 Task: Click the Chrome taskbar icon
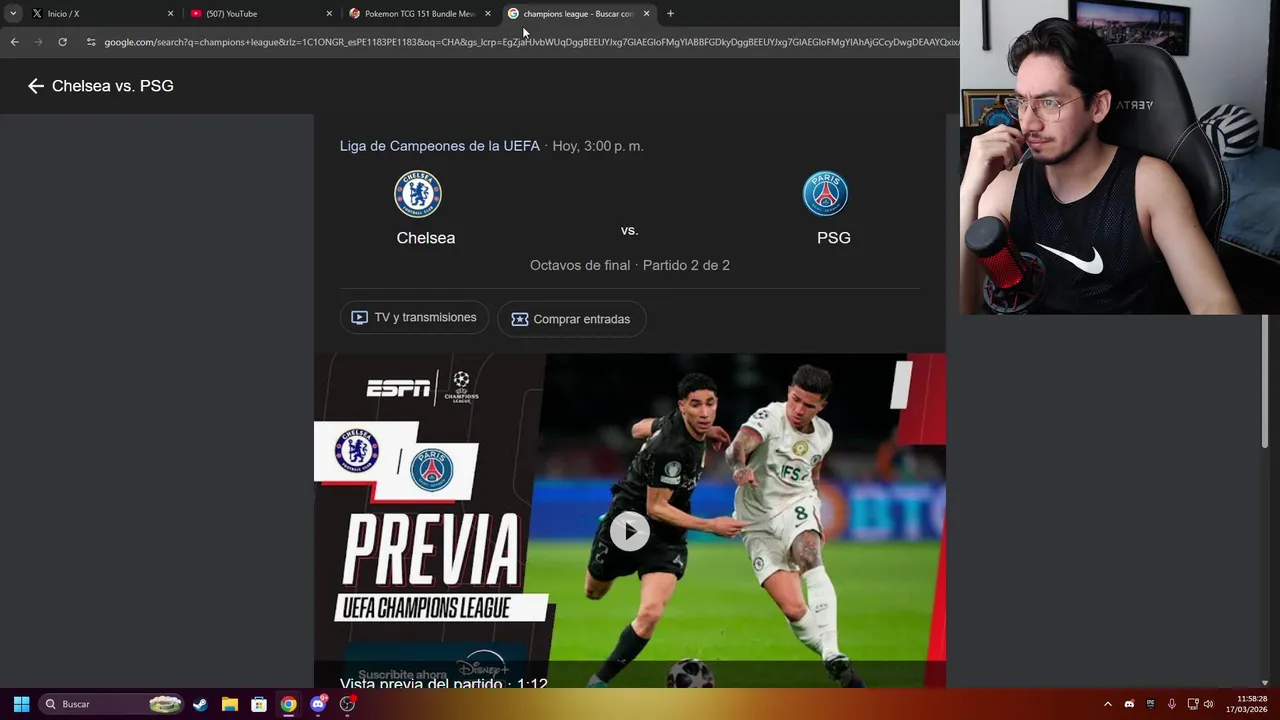(288, 704)
